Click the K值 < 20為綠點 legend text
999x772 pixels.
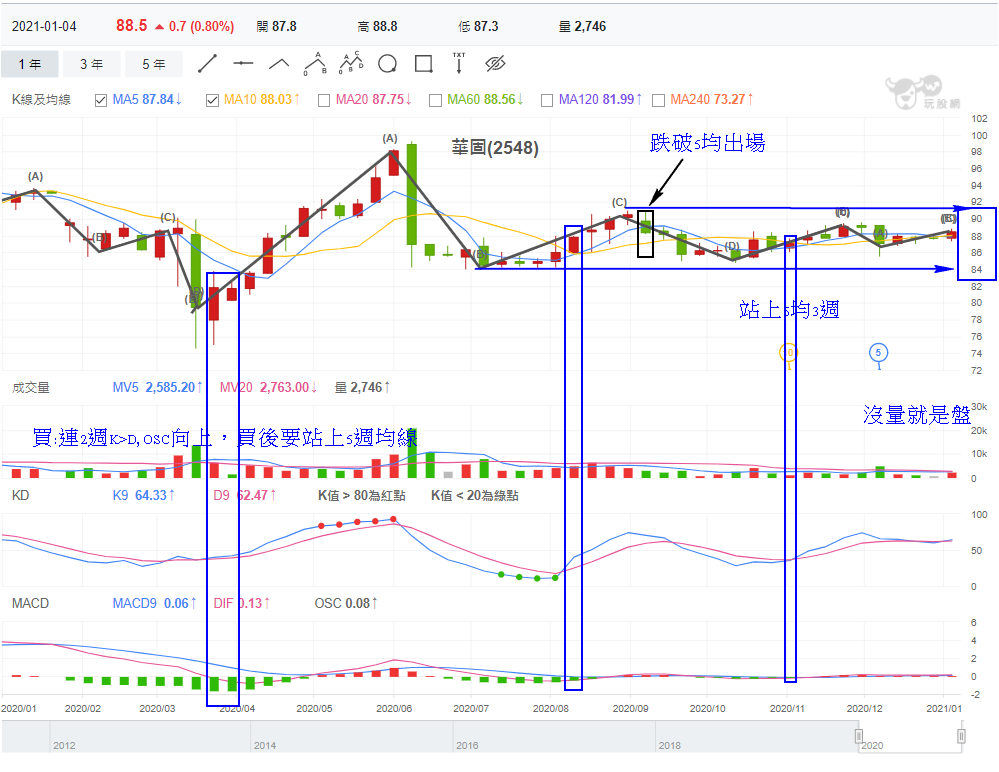[x=475, y=495]
